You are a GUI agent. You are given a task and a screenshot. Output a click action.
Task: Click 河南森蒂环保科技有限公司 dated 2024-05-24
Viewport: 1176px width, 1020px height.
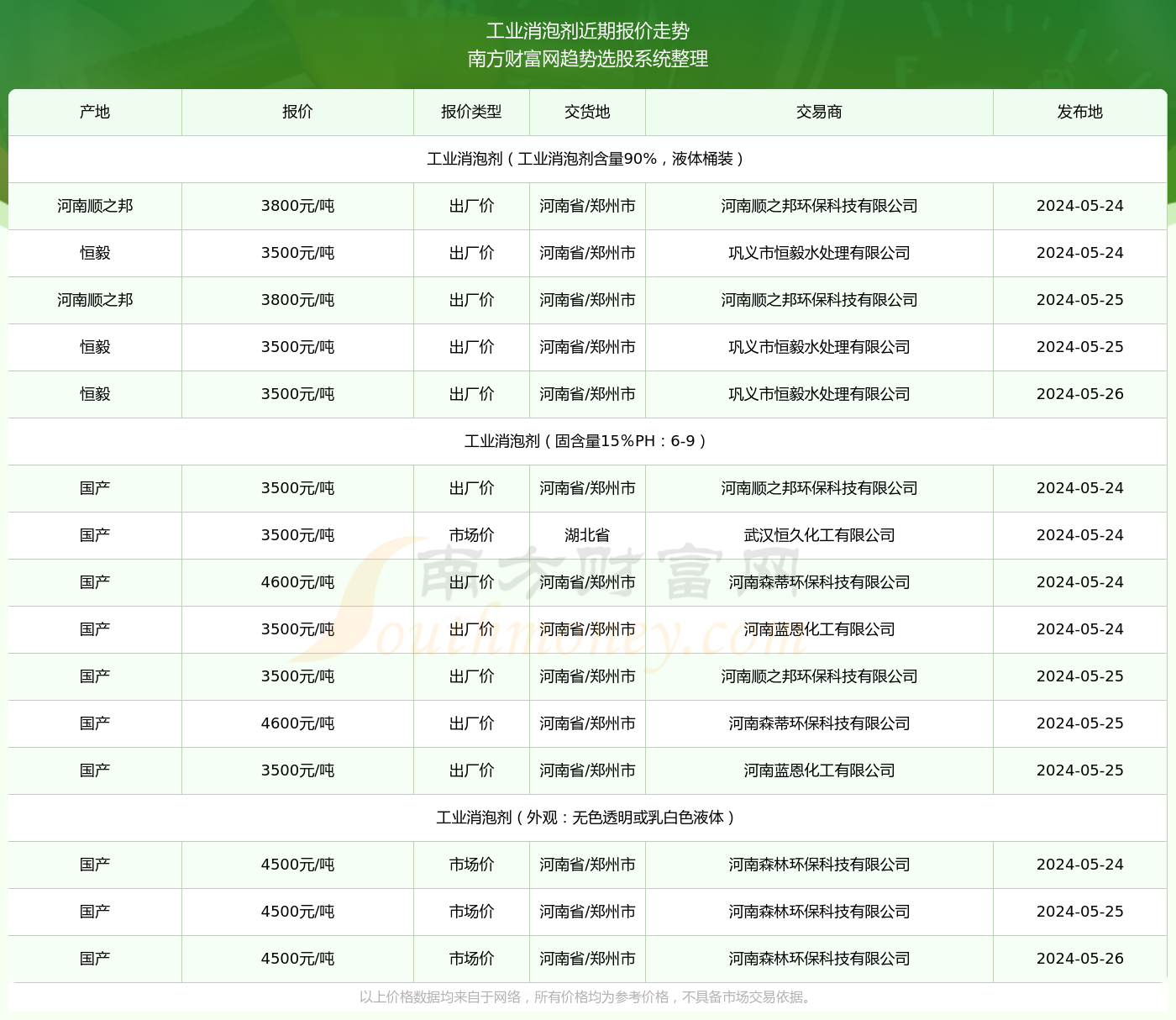coord(819,582)
